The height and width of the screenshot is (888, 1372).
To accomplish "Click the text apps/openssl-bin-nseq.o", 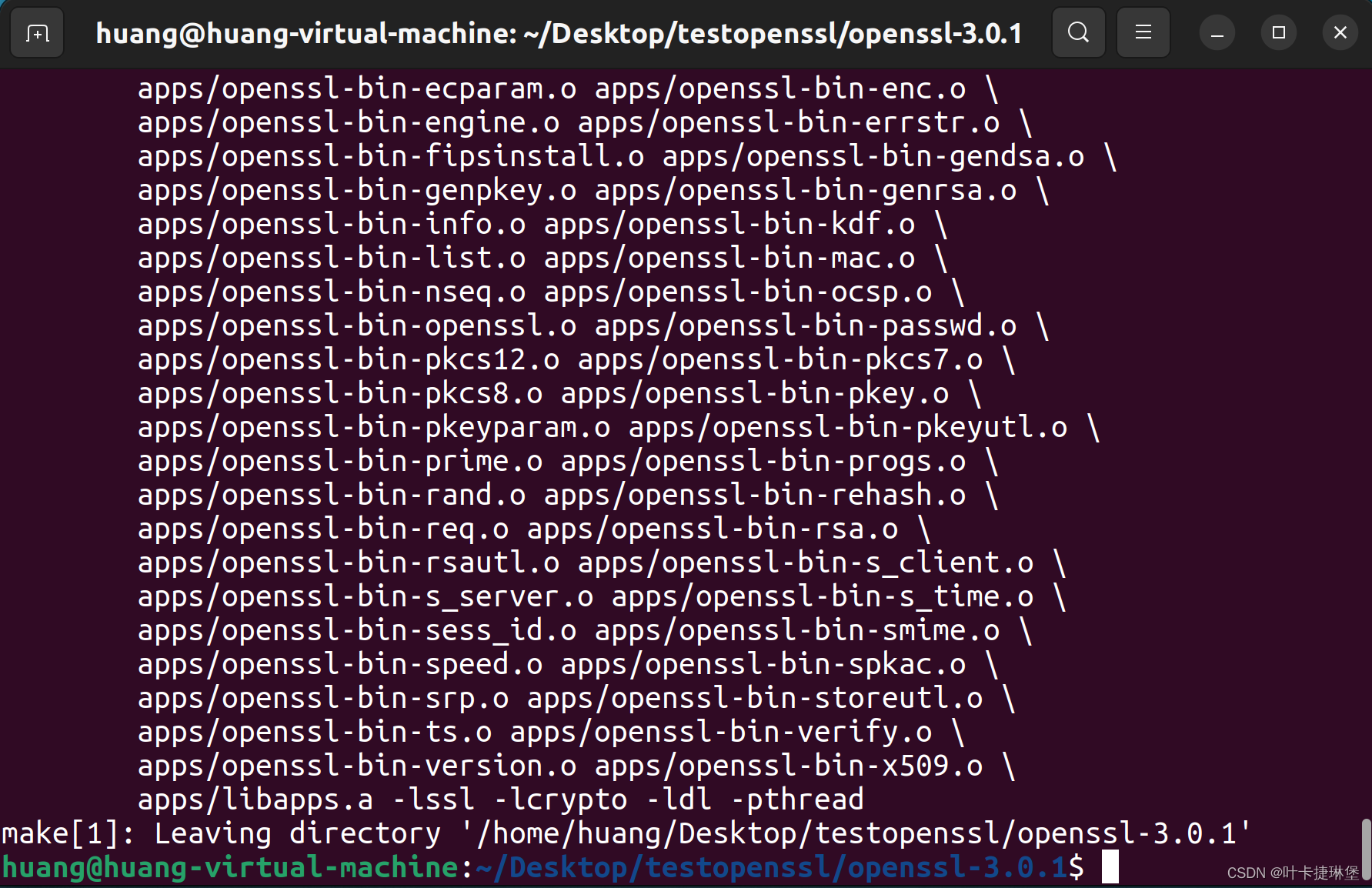I will point(332,292).
